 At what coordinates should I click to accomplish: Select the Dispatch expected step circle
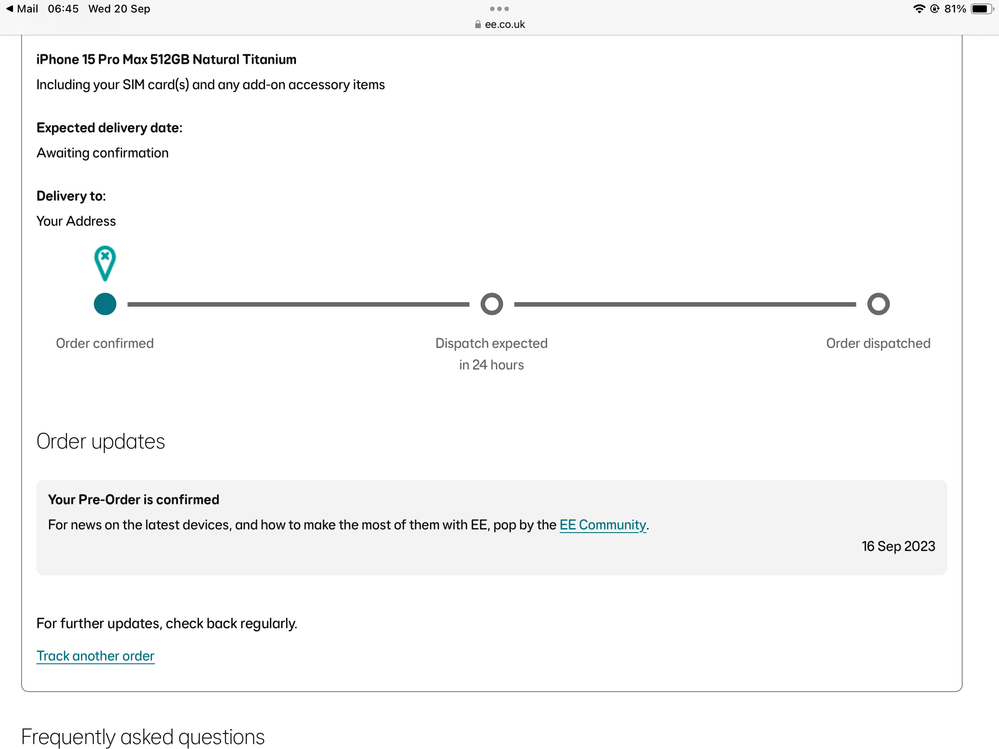point(491,304)
